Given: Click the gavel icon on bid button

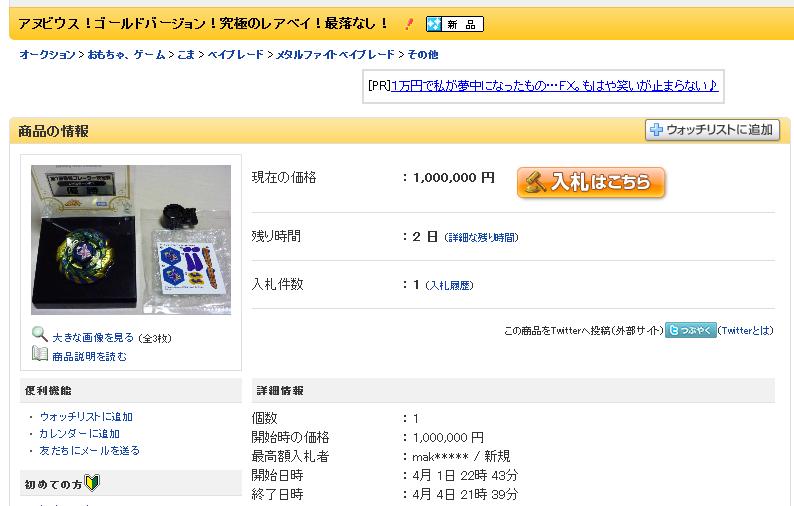Looking at the screenshot, I should point(534,182).
